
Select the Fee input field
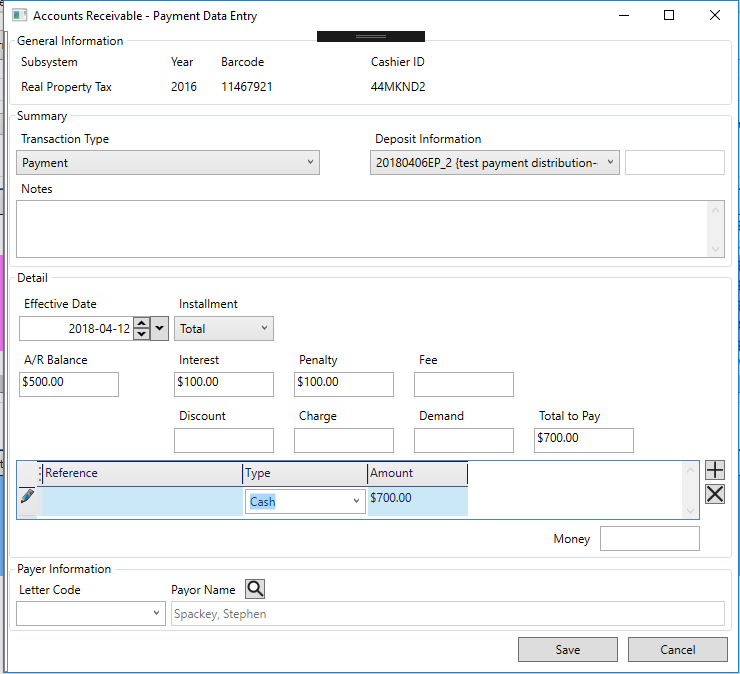(x=463, y=384)
